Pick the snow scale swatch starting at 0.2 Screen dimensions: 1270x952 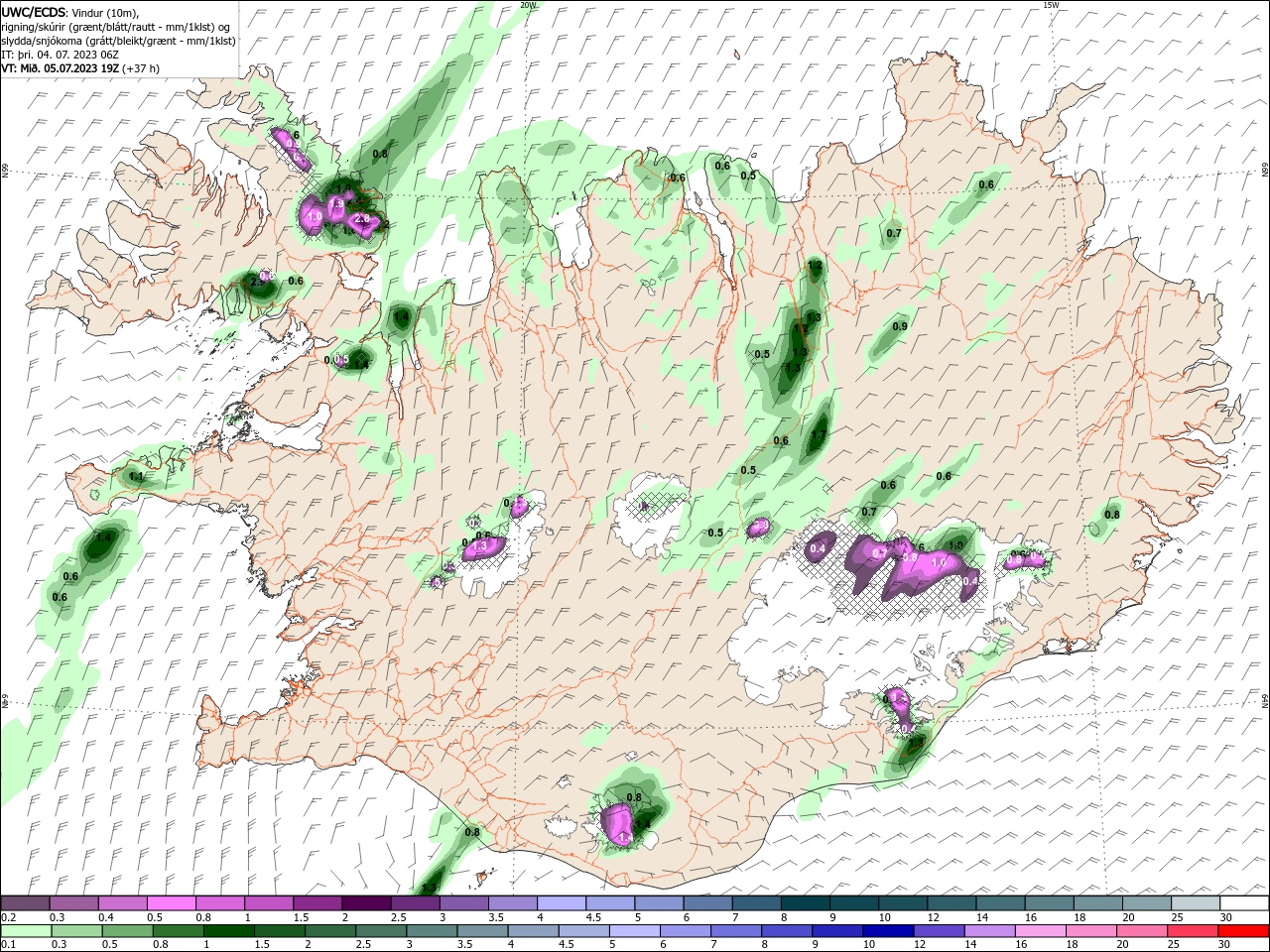25,902
